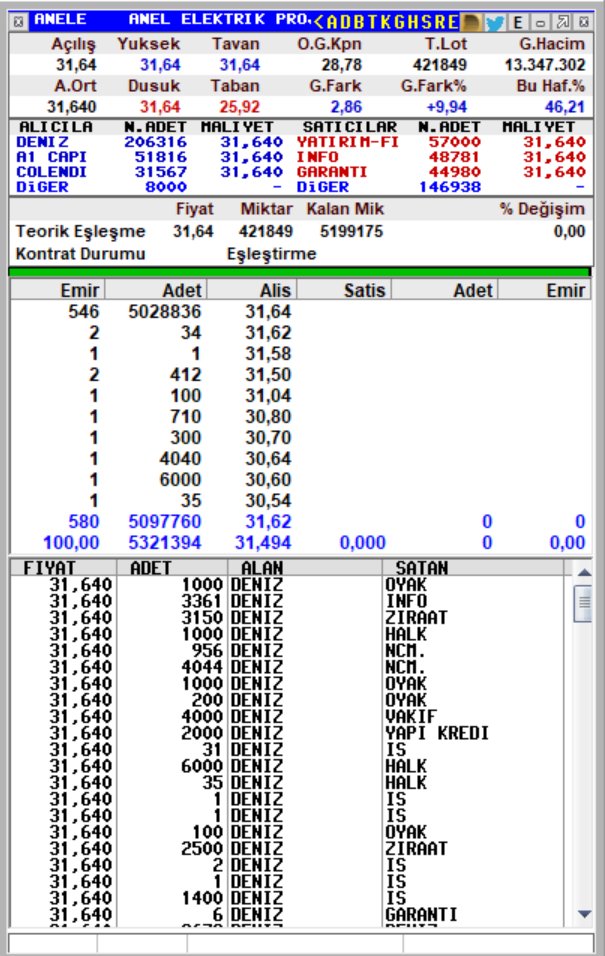Click the G.Hacim value '13.347.302'
The height and width of the screenshot is (956, 605).
pyautogui.click(x=545, y=65)
